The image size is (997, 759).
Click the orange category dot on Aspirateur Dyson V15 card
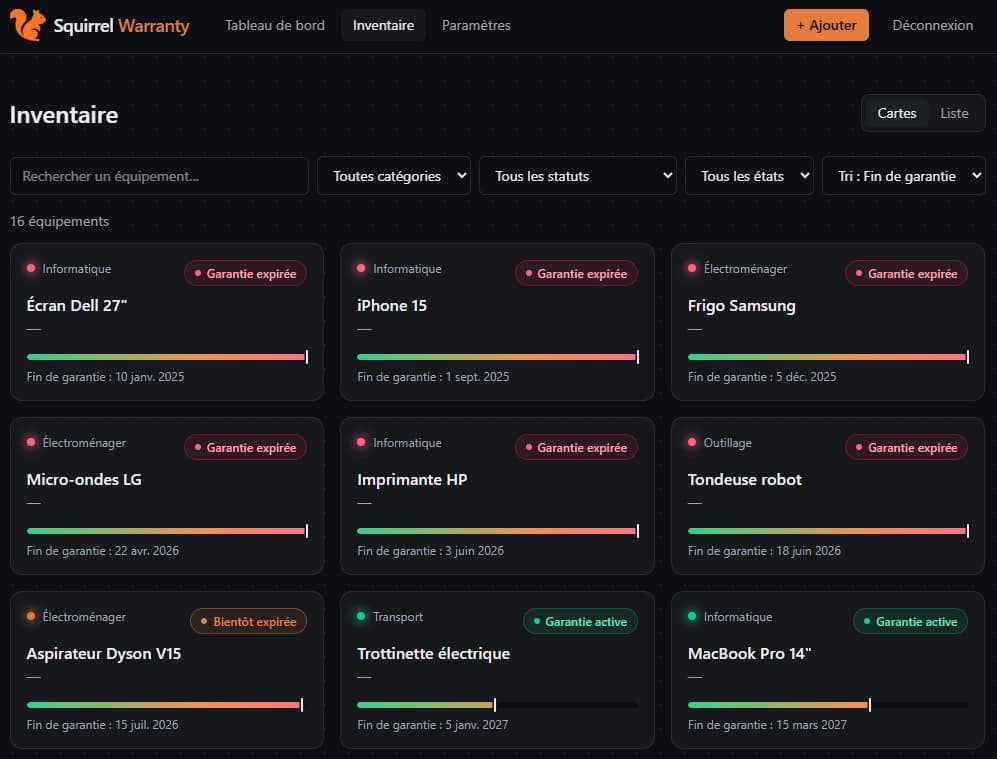pos(31,616)
